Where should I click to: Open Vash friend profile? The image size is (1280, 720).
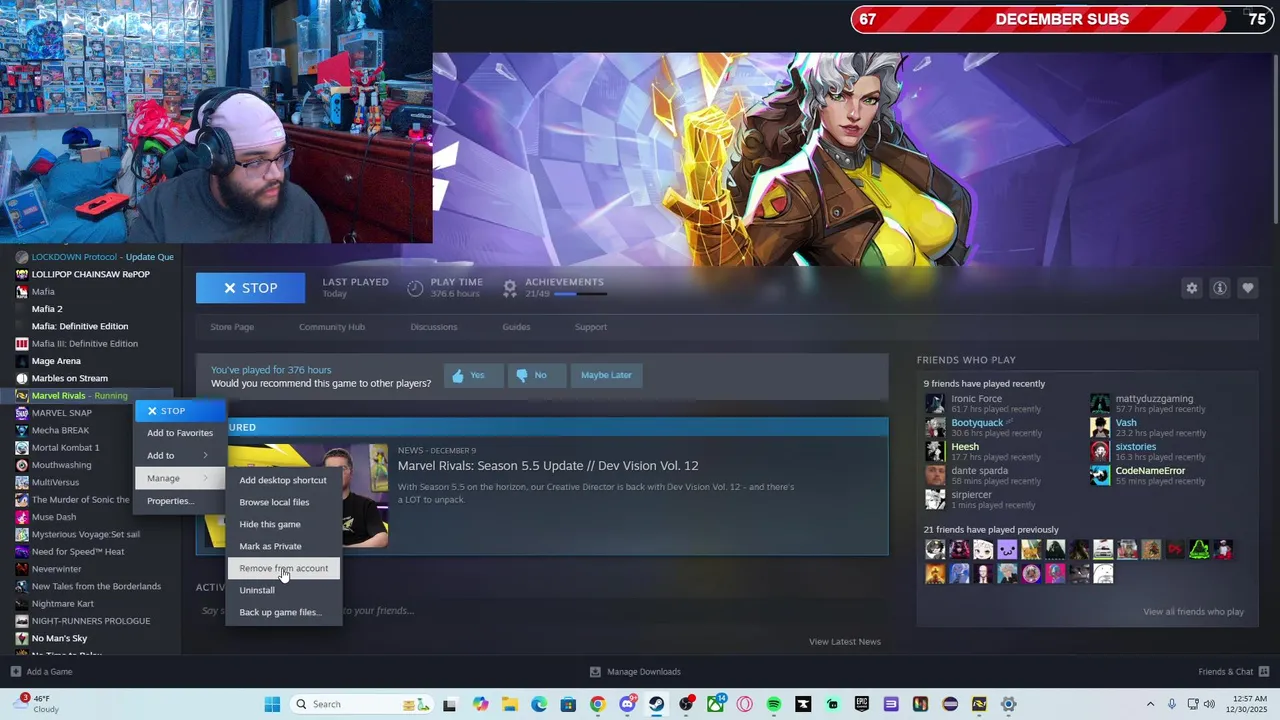(x=1126, y=423)
